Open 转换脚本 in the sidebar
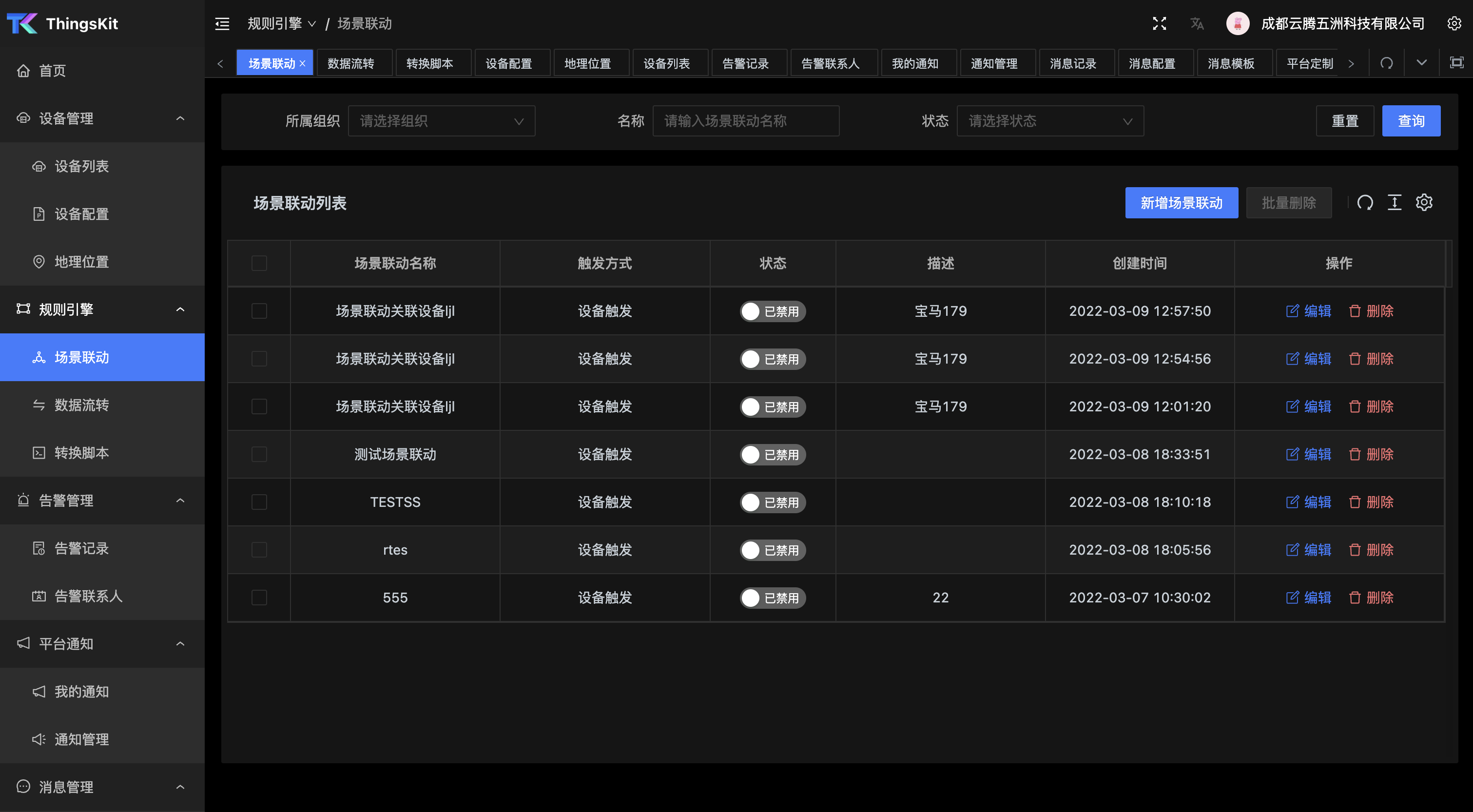Screen dimensions: 1473x812 [102, 452]
